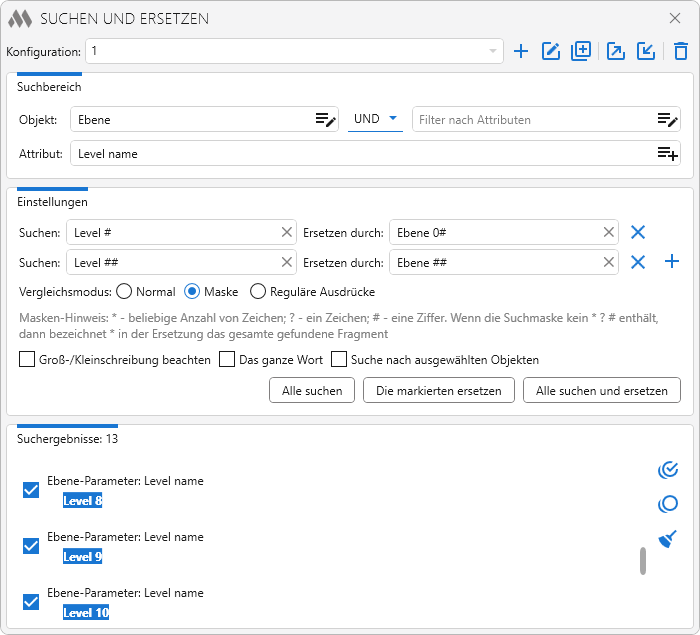Viewport: 700px width, 635px height.
Task: Duplicate the current configuration
Action: [x=580, y=51]
